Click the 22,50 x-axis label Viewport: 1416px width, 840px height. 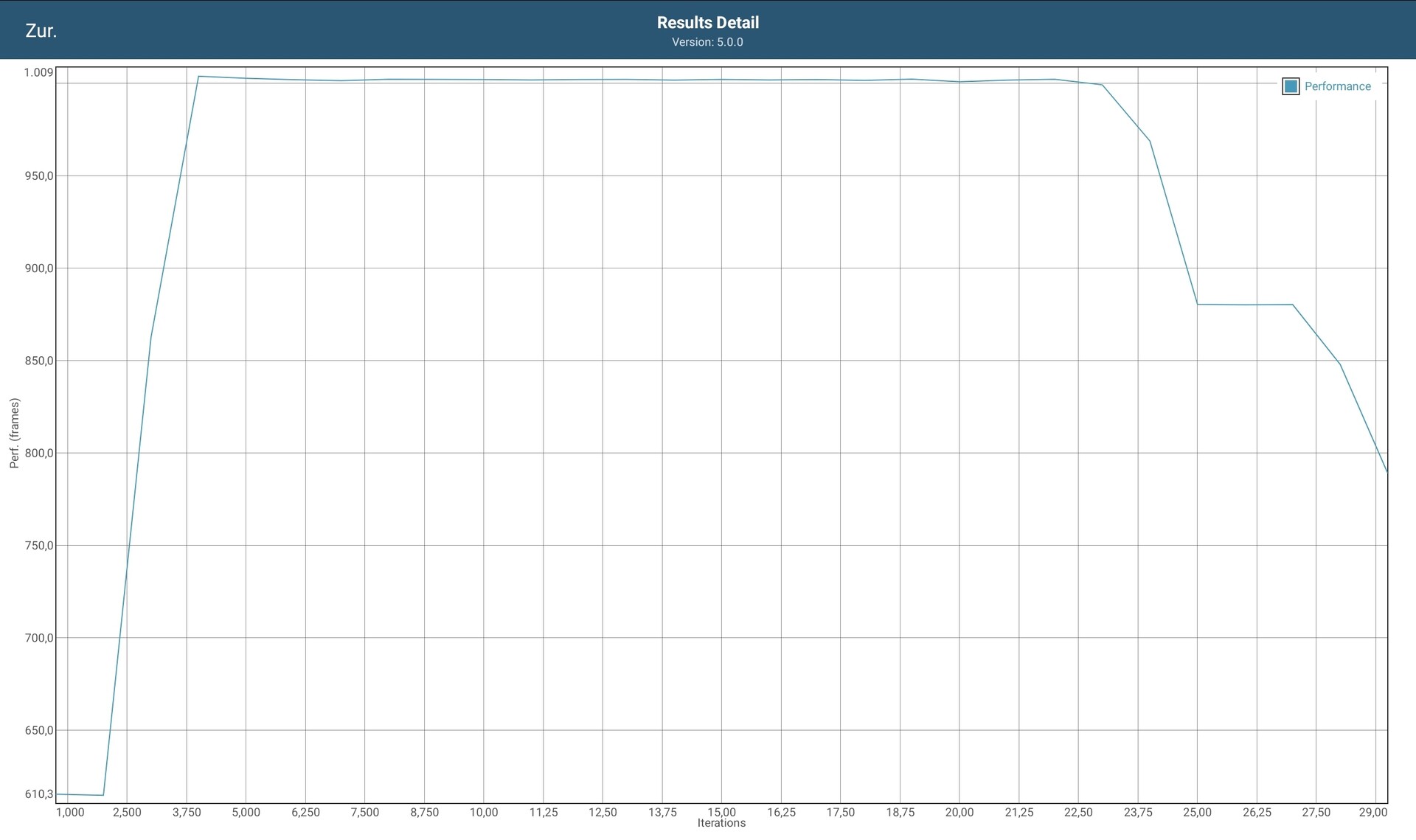[x=1078, y=812]
